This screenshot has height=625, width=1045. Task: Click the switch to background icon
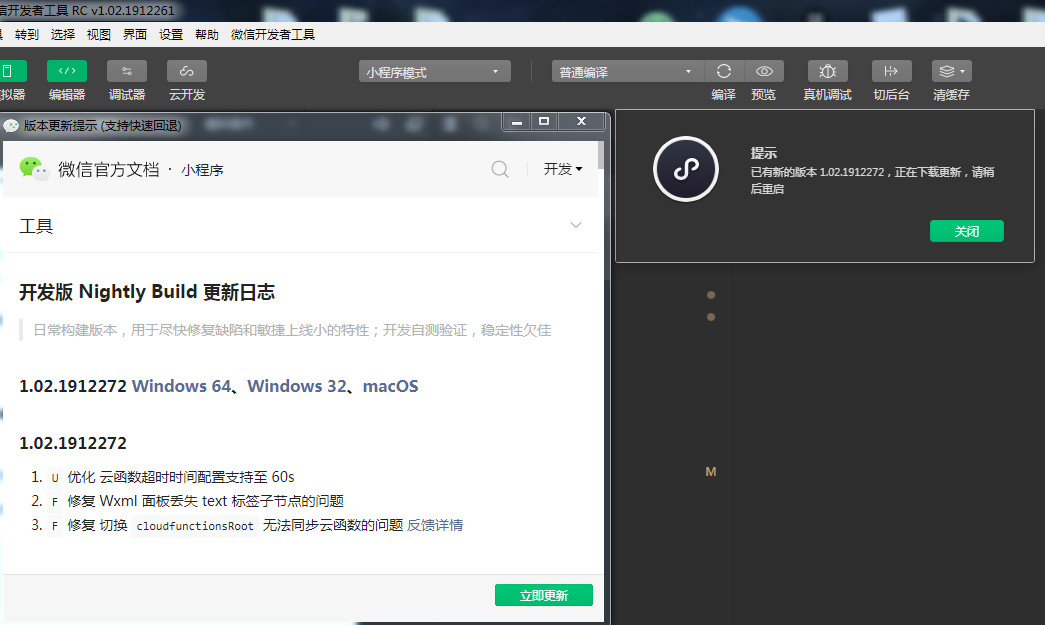coord(891,71)
